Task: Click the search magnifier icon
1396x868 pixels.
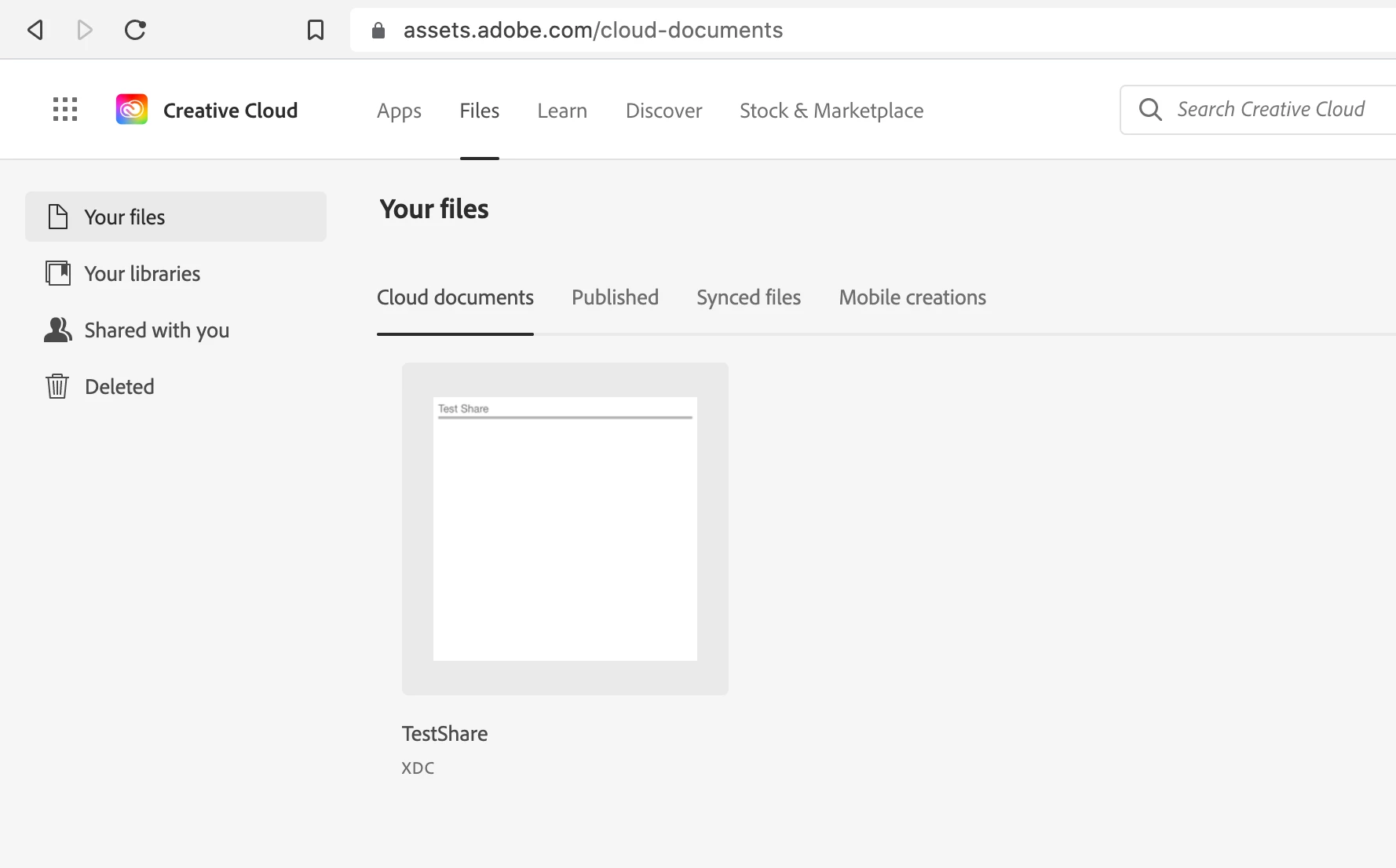Action: point(1150,109)
